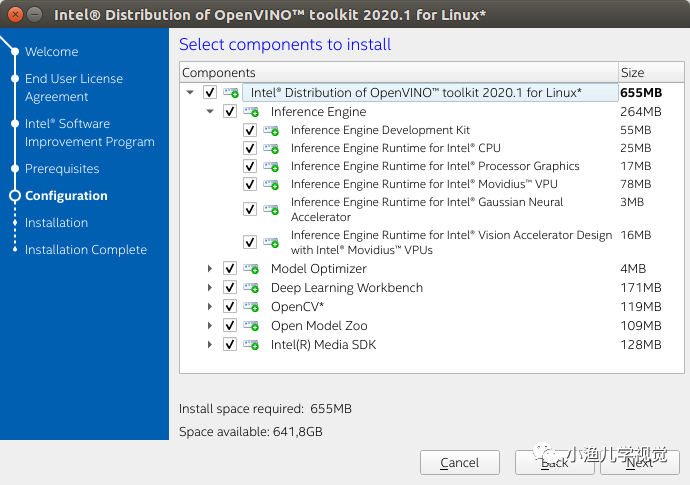Click the component icon next to Intel Media SDK

(x=250, y=345)
